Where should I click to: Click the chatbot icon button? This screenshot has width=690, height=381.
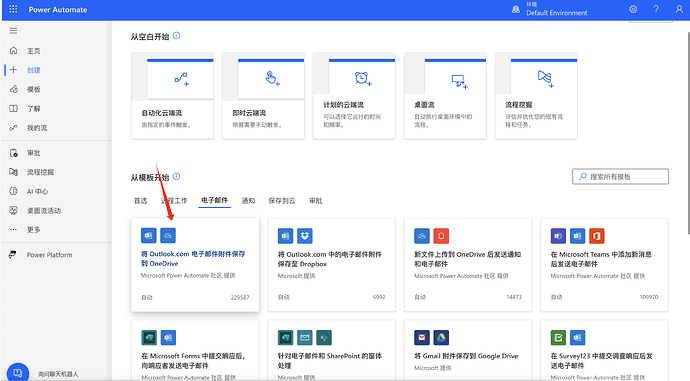pyautogui.click(x=18, y=373)
